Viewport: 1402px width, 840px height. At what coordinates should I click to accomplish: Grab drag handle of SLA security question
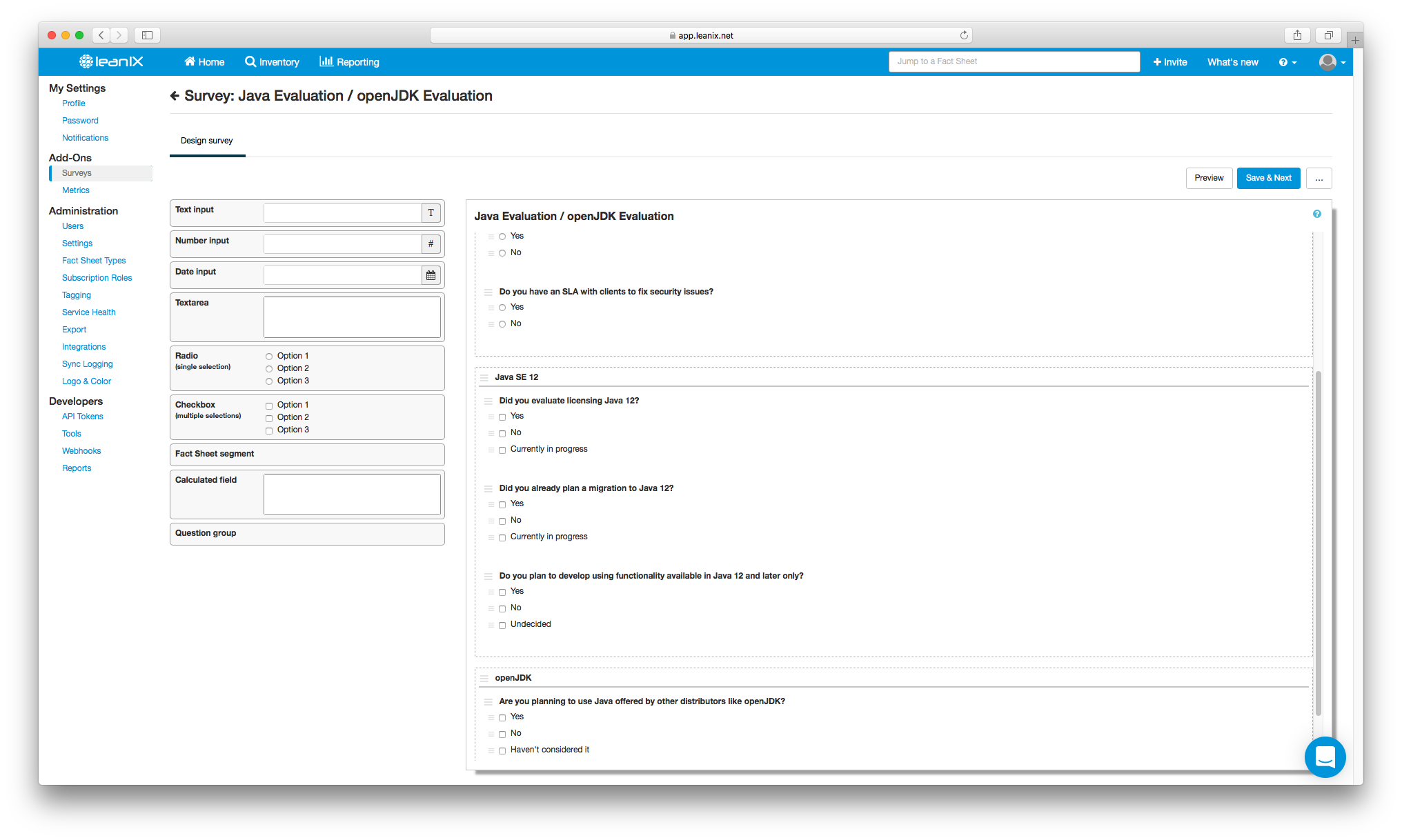click(x=488, y=292)
